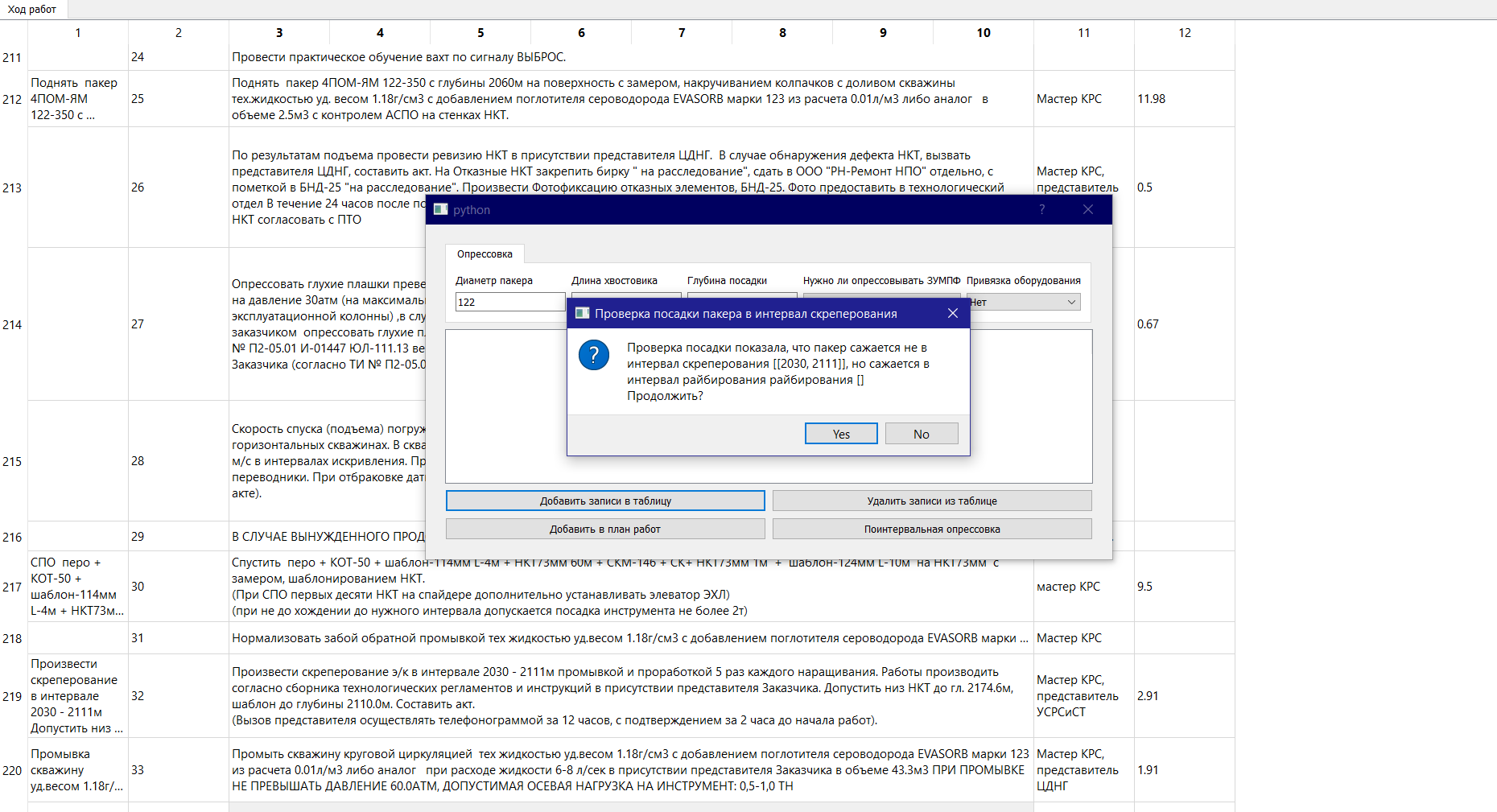Click cell 'мастер КРС' in row 217

coord(1084,587)
